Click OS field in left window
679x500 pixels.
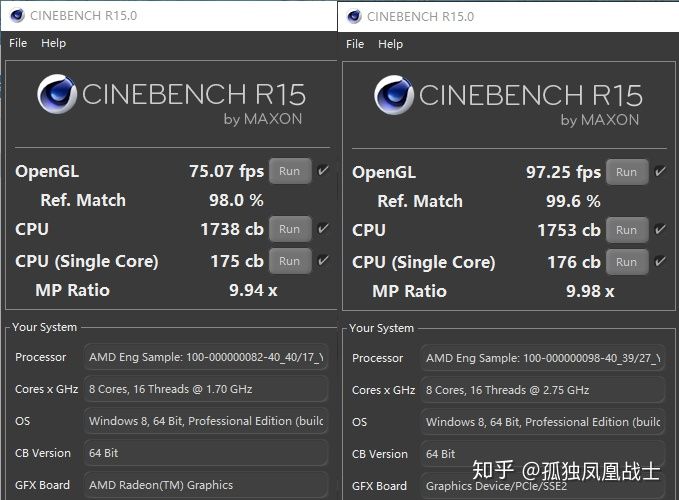pos(206,421)
